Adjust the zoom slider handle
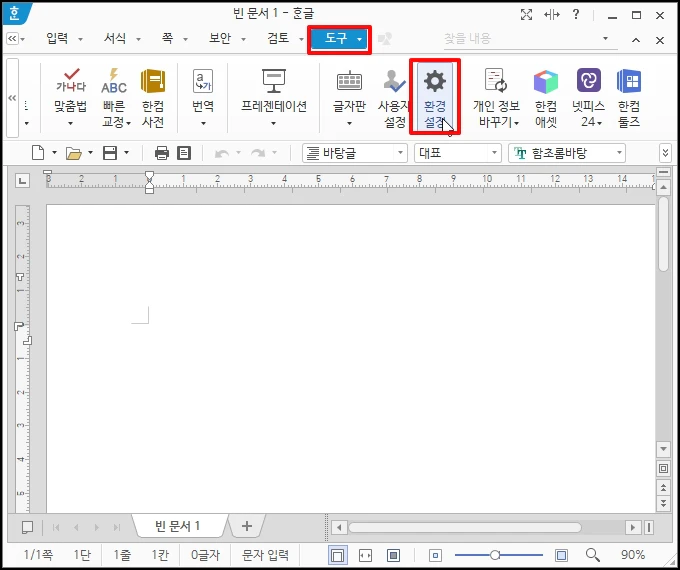 point(494,555)
